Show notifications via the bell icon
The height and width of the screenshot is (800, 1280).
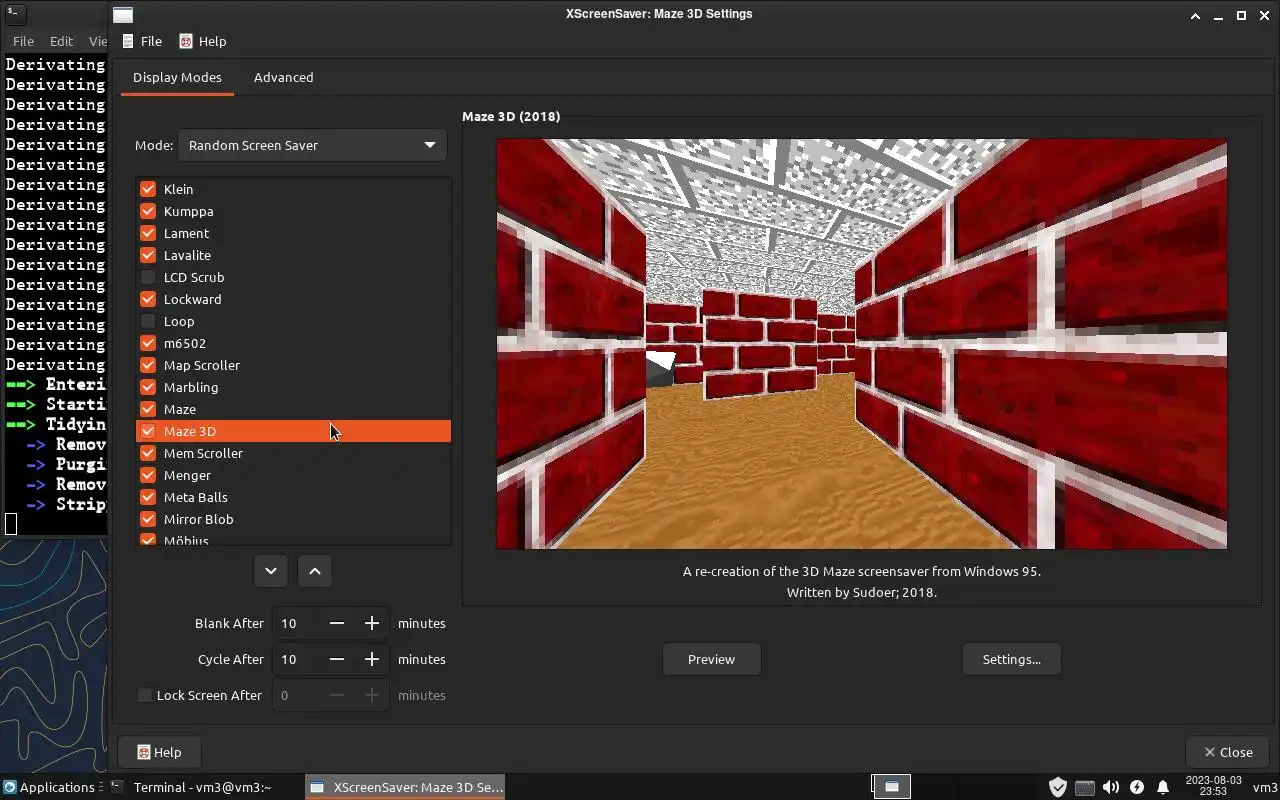tap(1163, 787)
